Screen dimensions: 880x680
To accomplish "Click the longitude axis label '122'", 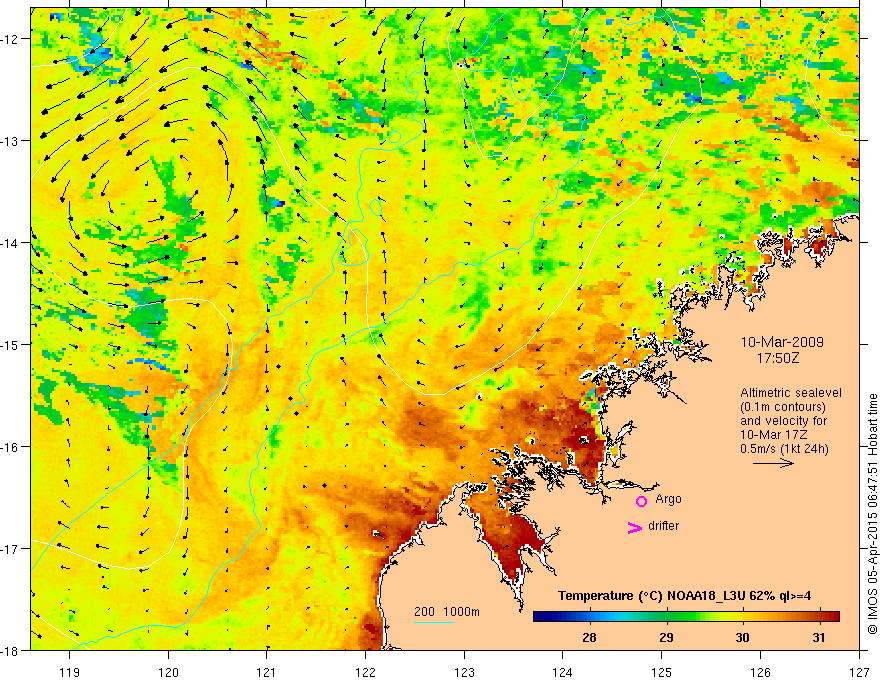I will point(365,672).
